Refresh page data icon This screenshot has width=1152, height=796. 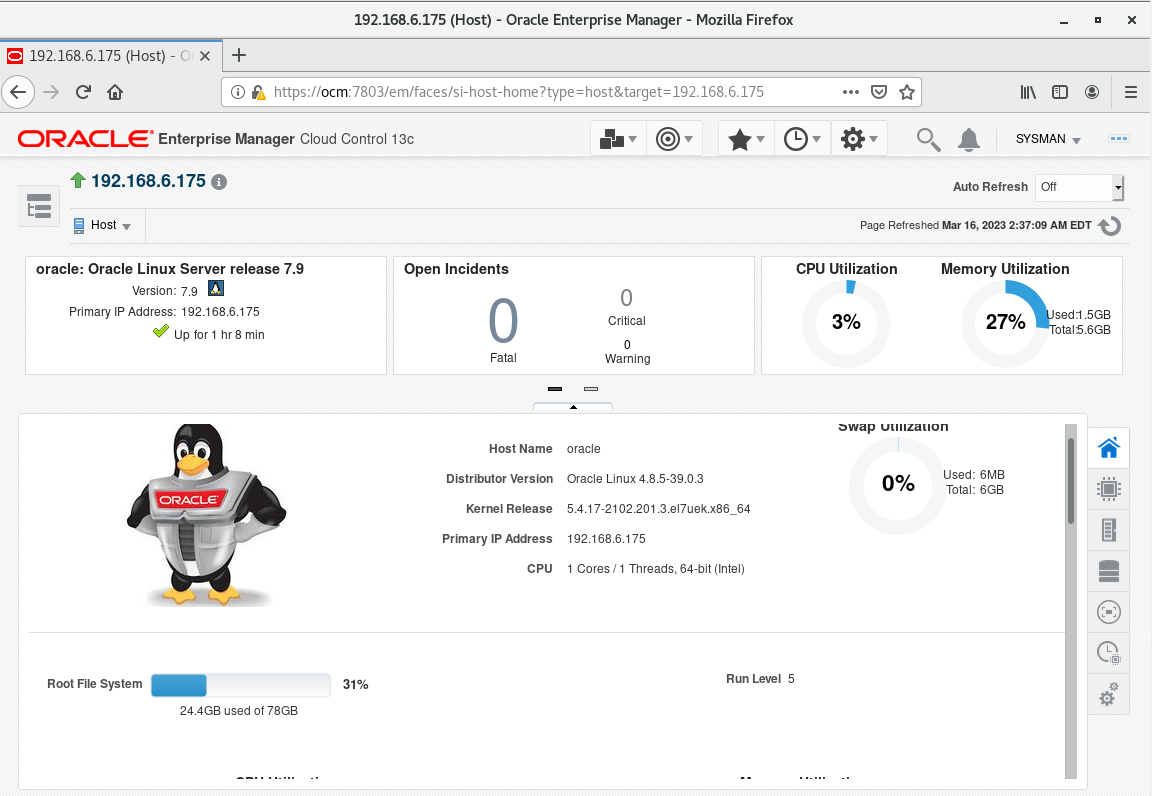click(1109, 226)
